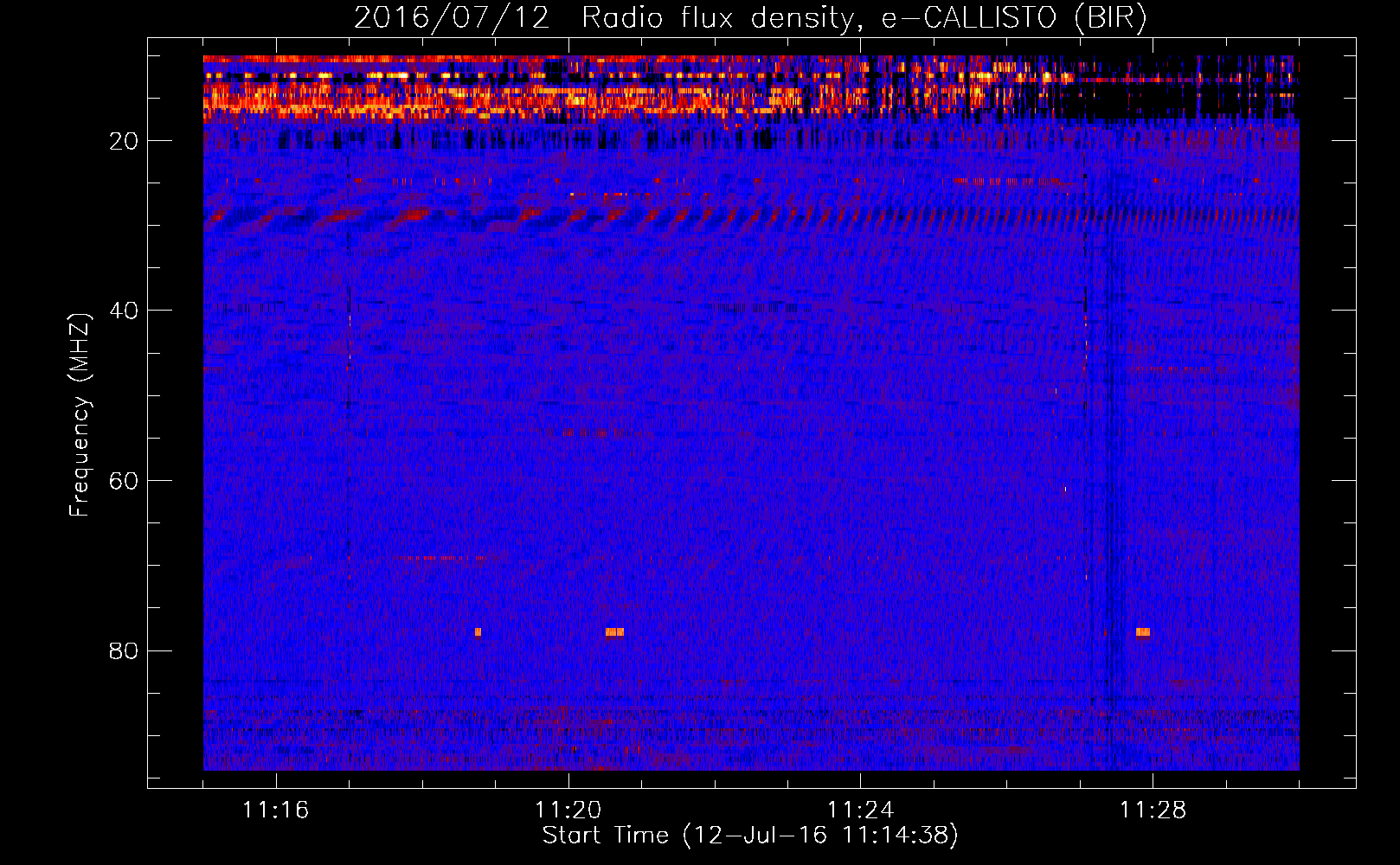Click the 80 MHz frequency tick label
1400x865 pixels.
coord(124,650)
